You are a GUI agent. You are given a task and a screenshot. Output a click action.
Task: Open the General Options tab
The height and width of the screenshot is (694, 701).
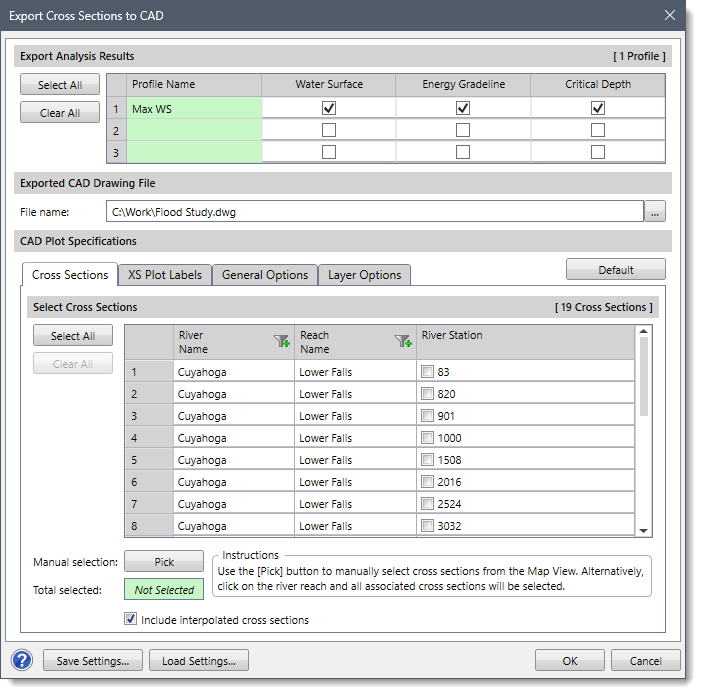265,275
